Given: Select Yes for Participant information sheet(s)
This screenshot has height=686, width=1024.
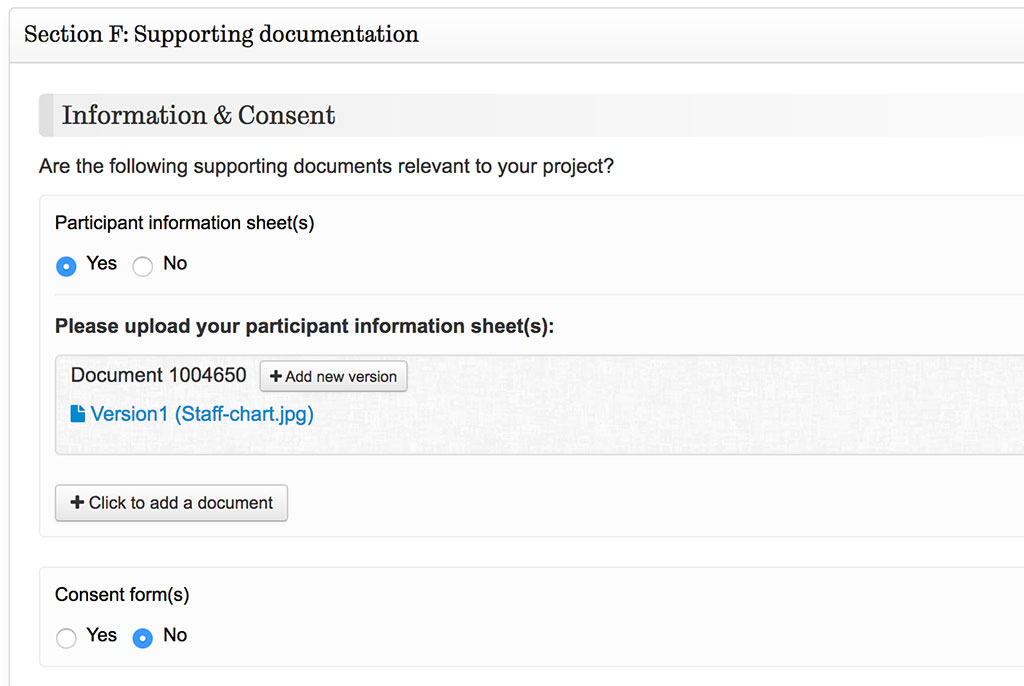Looking at the screenshot, I should coord(66,266).
